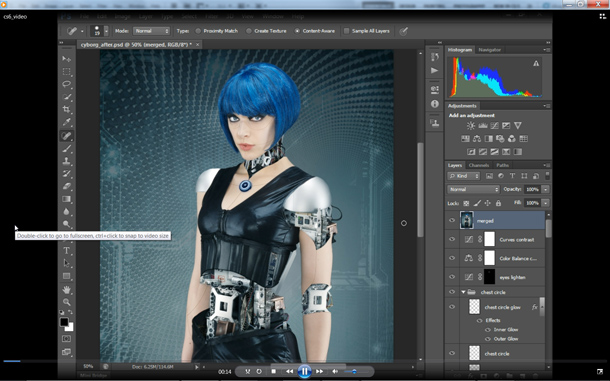
Task: Select the Hand tool
Action: (67, 290)
